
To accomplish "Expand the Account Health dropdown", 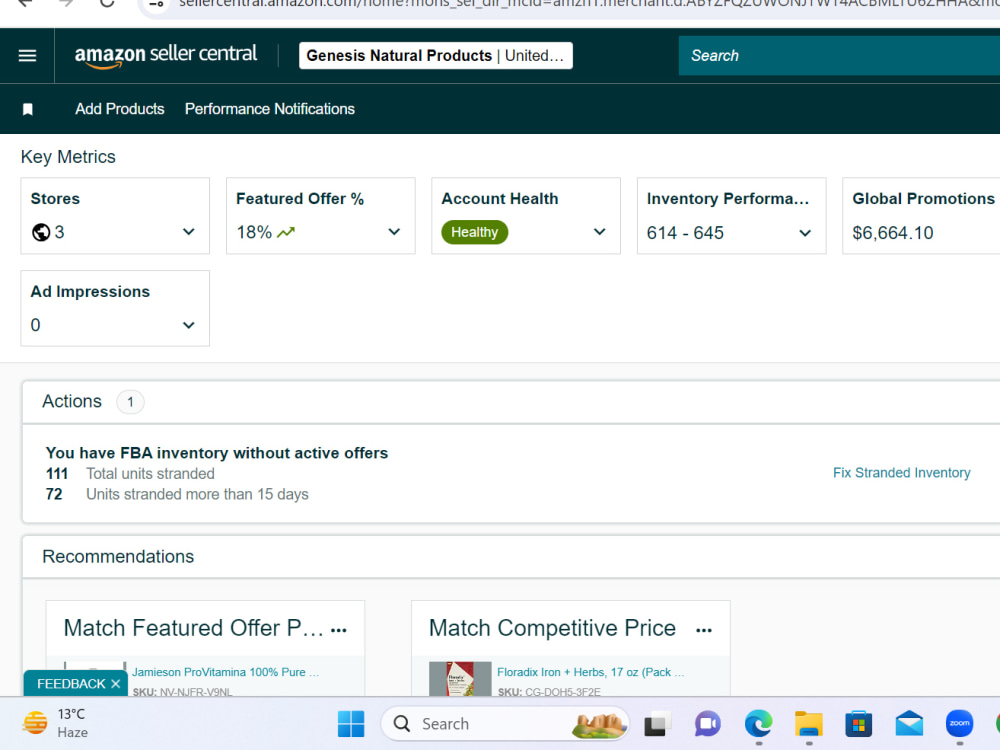I will coord(599,232).
